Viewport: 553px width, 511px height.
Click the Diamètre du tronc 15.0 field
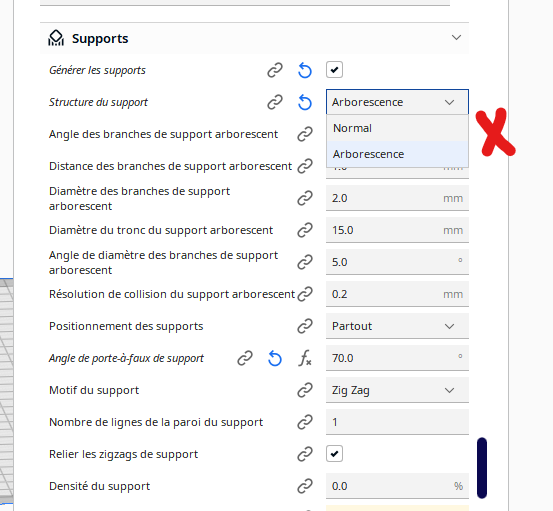(397, 230)
